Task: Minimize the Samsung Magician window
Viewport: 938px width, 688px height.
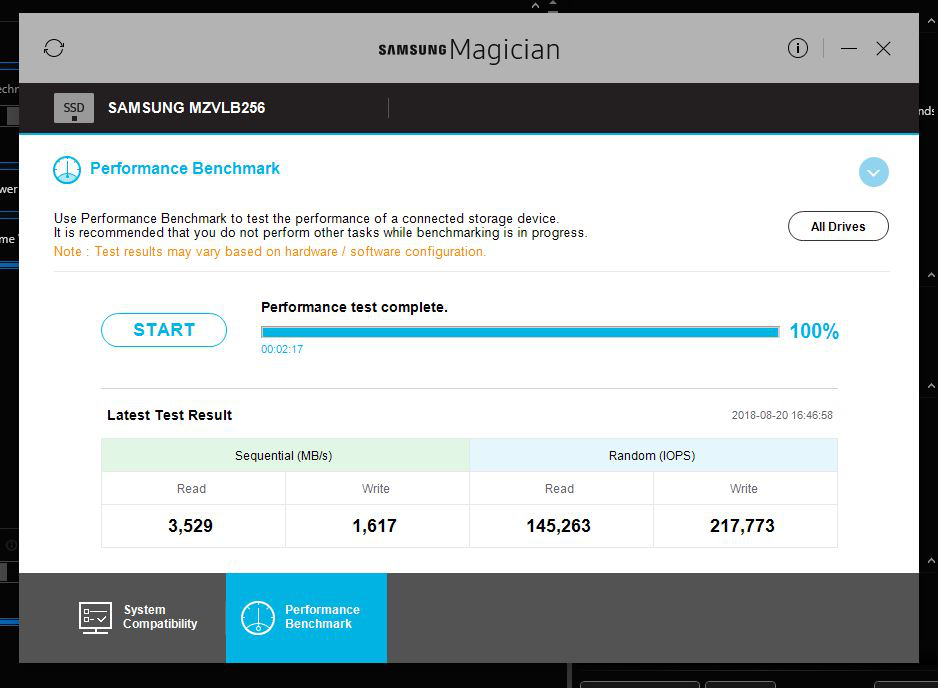Action: point(849,48)
